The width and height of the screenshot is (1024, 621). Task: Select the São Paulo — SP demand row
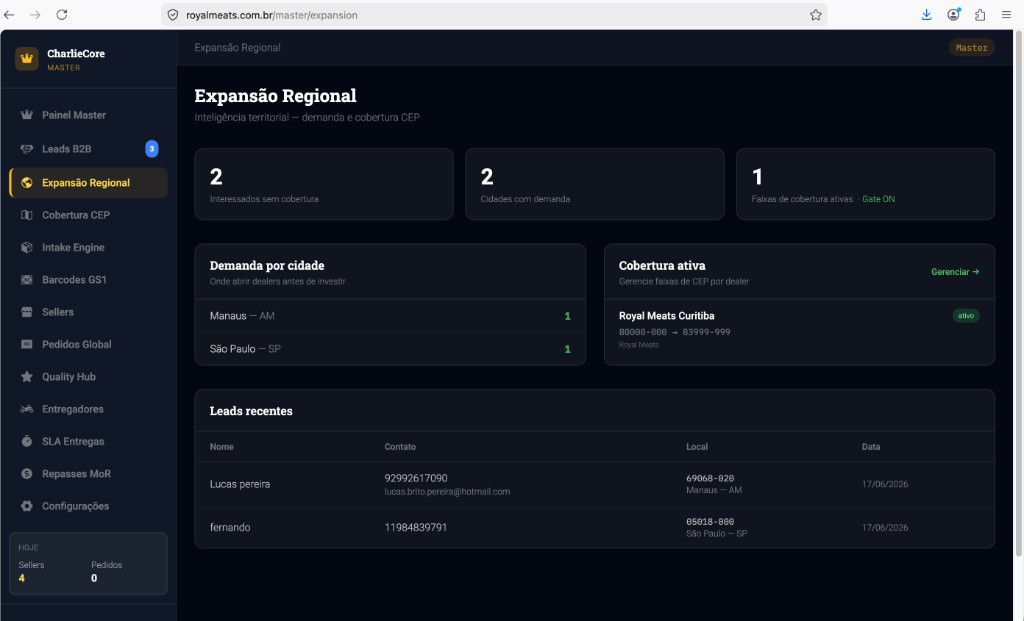[x=390, y=349]
